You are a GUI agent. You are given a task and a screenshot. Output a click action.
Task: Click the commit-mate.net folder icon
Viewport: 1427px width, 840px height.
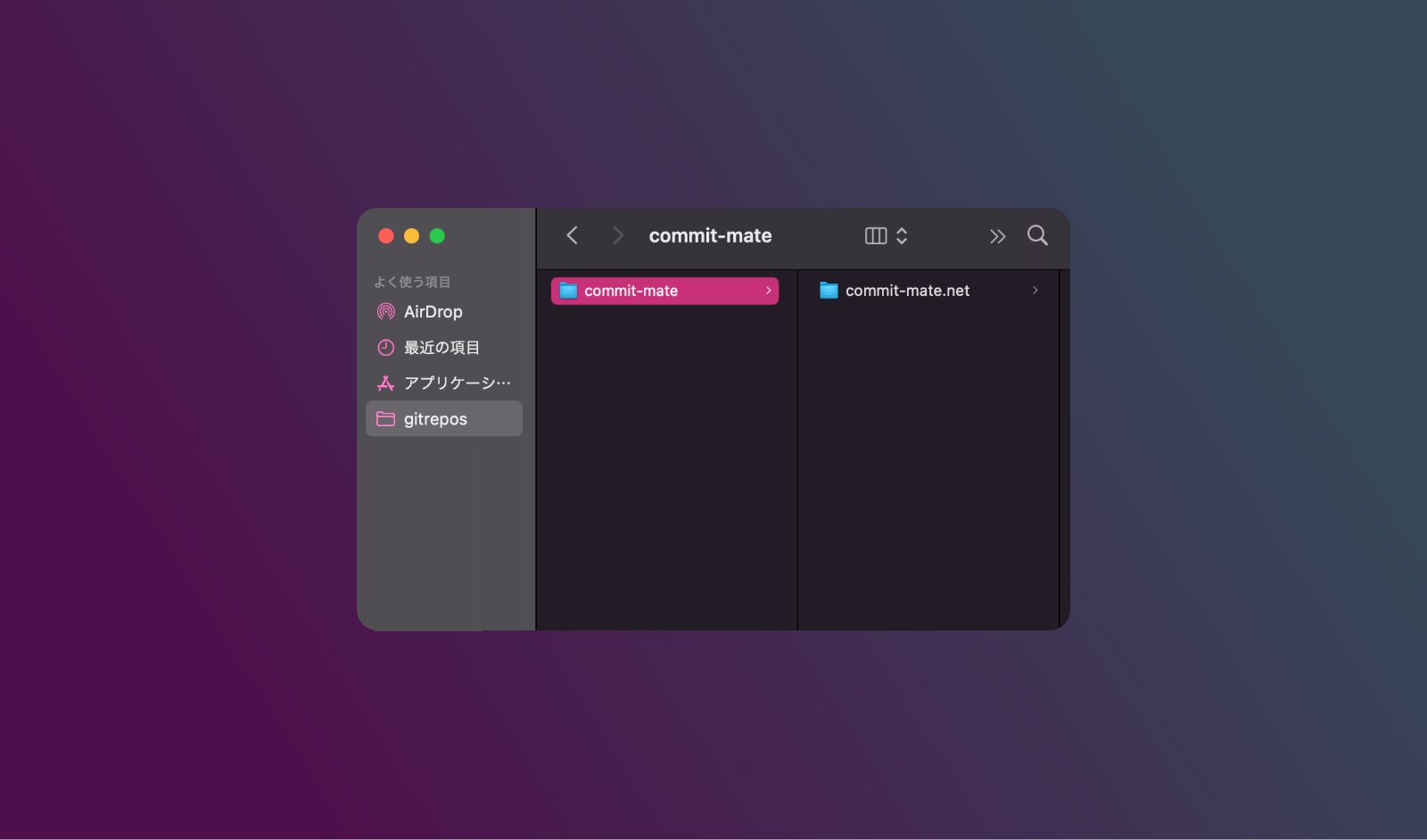coord(829,291)
